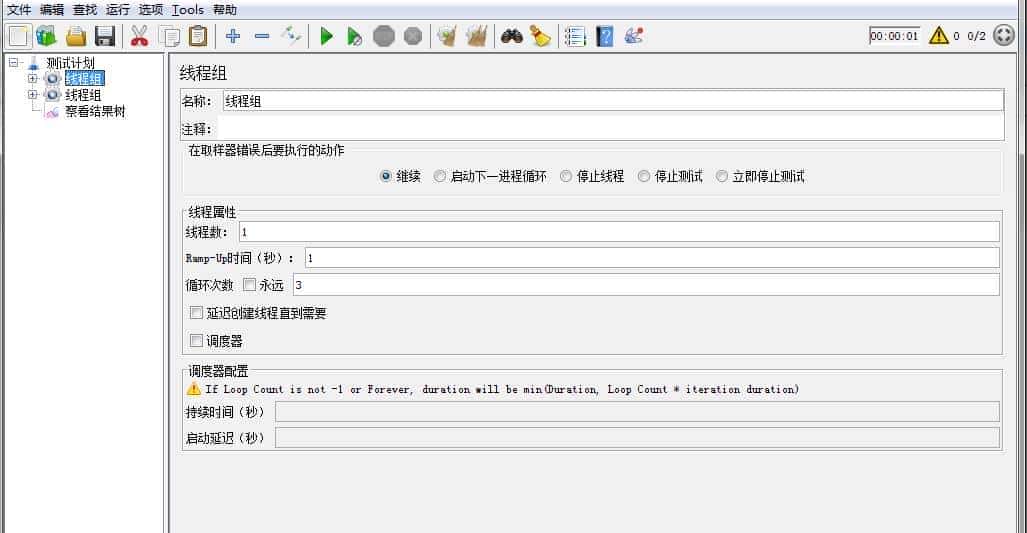Image resolution: width=1027 pixels, height=533 pixels.
Task: Click the yellow warning triangle log icon
Action: 939,35
